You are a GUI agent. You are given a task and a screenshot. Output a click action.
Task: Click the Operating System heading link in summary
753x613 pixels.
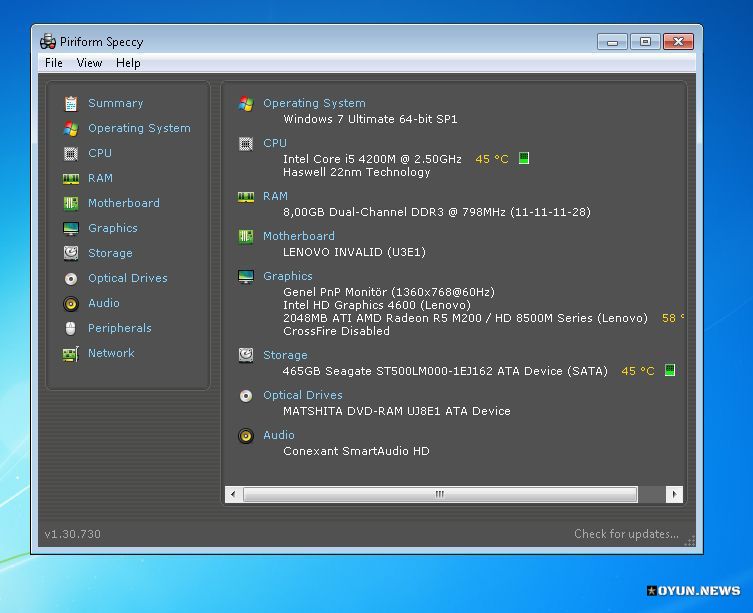click(x=315, y=103)
